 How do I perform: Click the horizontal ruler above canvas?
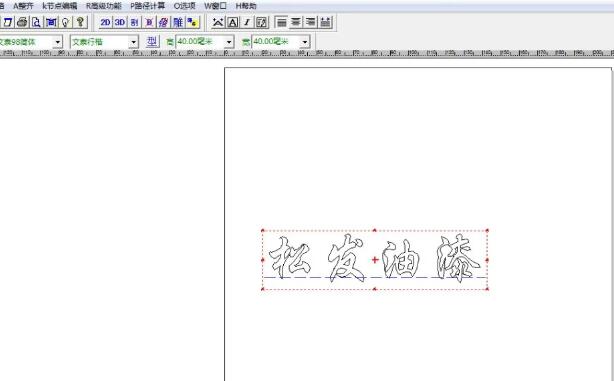[x=307, y=53]
